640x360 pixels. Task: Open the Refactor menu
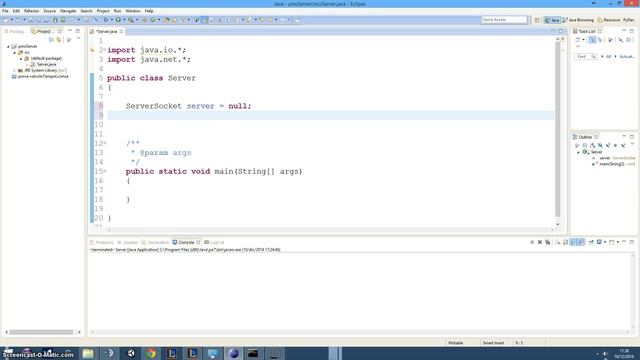[31, 11]
